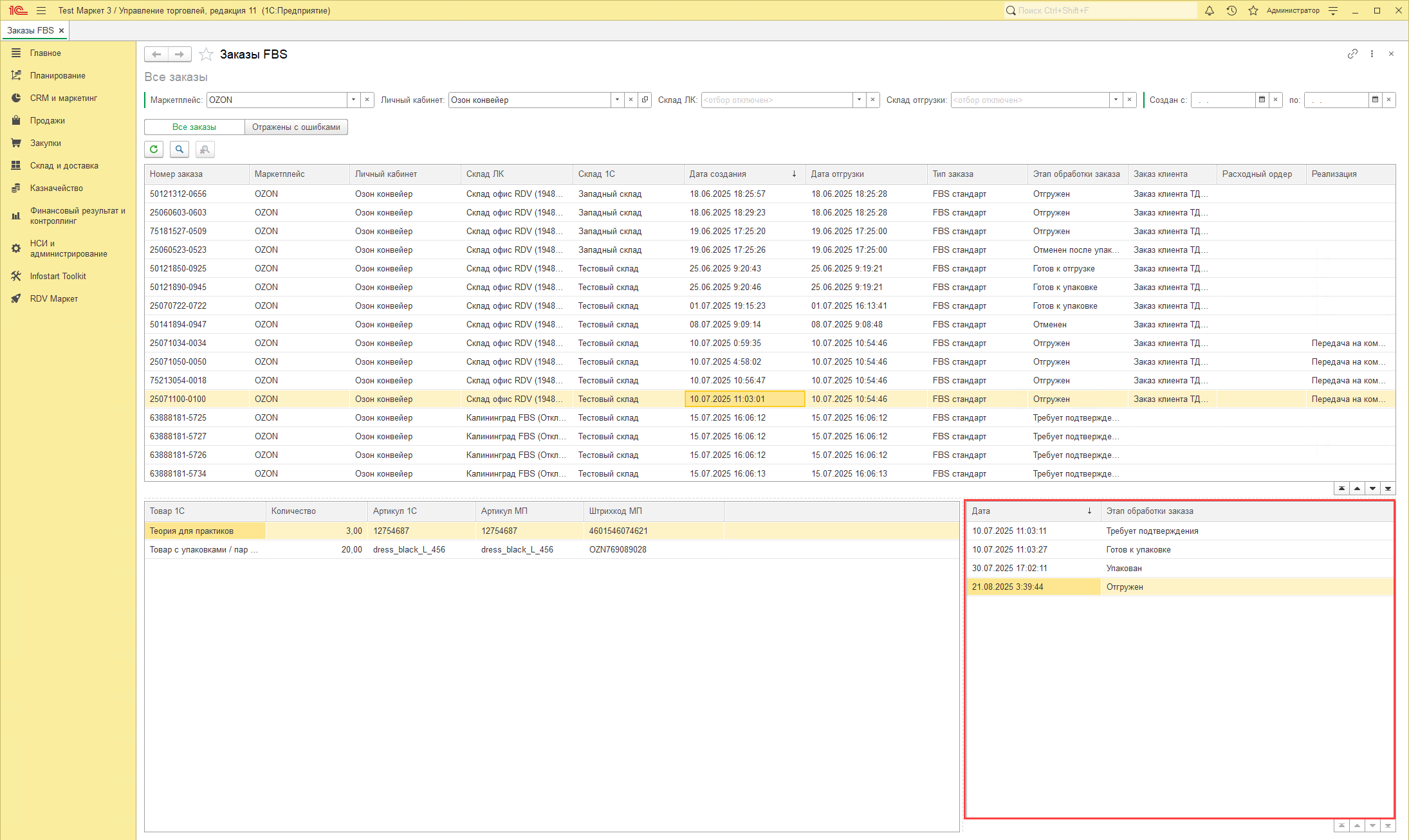The width and height of the screenshot is (1409, 840).
Task: Sort by Этап обработки заказа header in orders table
Action: click(x=1078, y=174)
